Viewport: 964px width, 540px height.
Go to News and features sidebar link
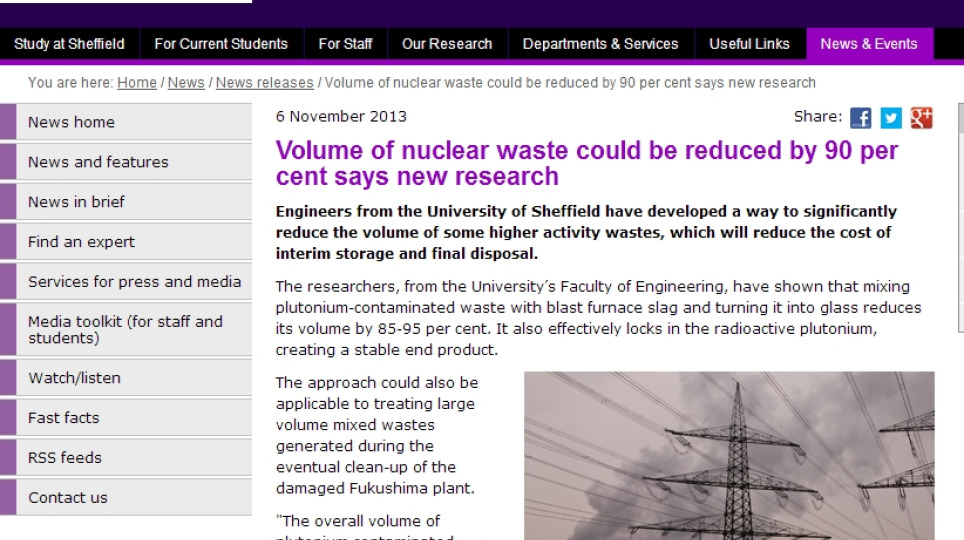coord(98,162)
